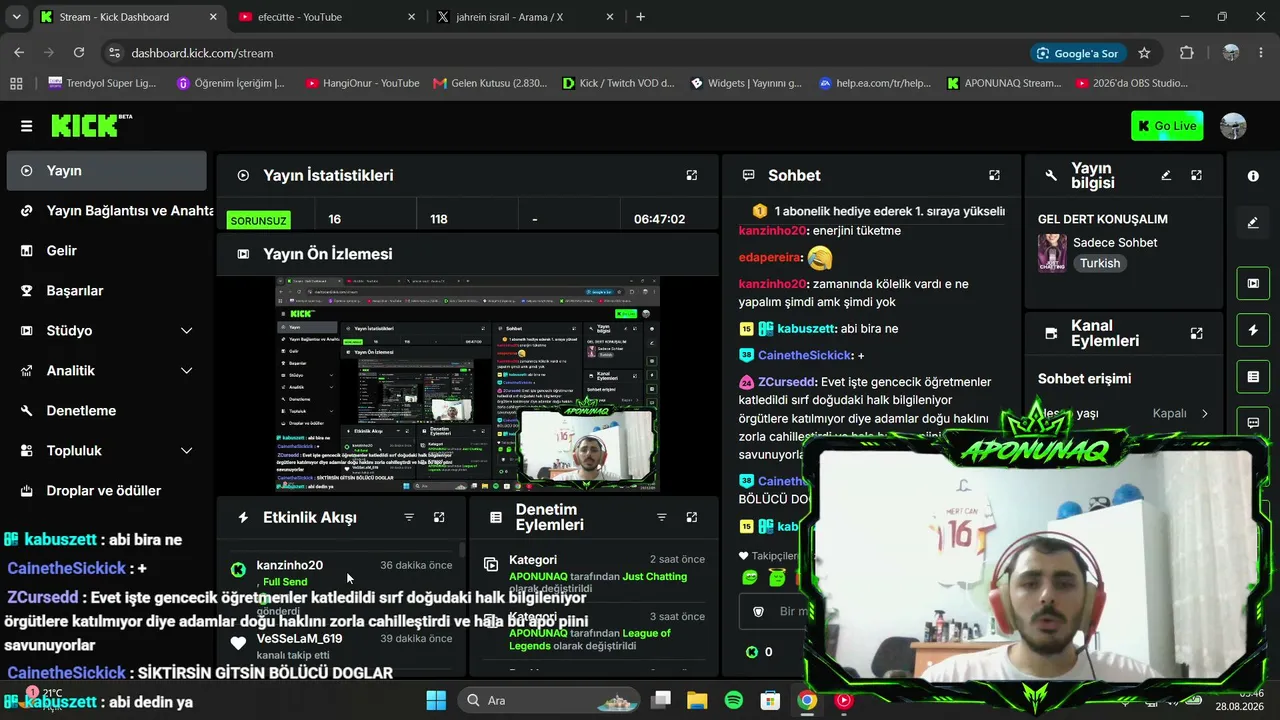The image size is (1280, 720).
Task: Expand the Yayın İstatistikleri panel
Action: coord(691,175)
